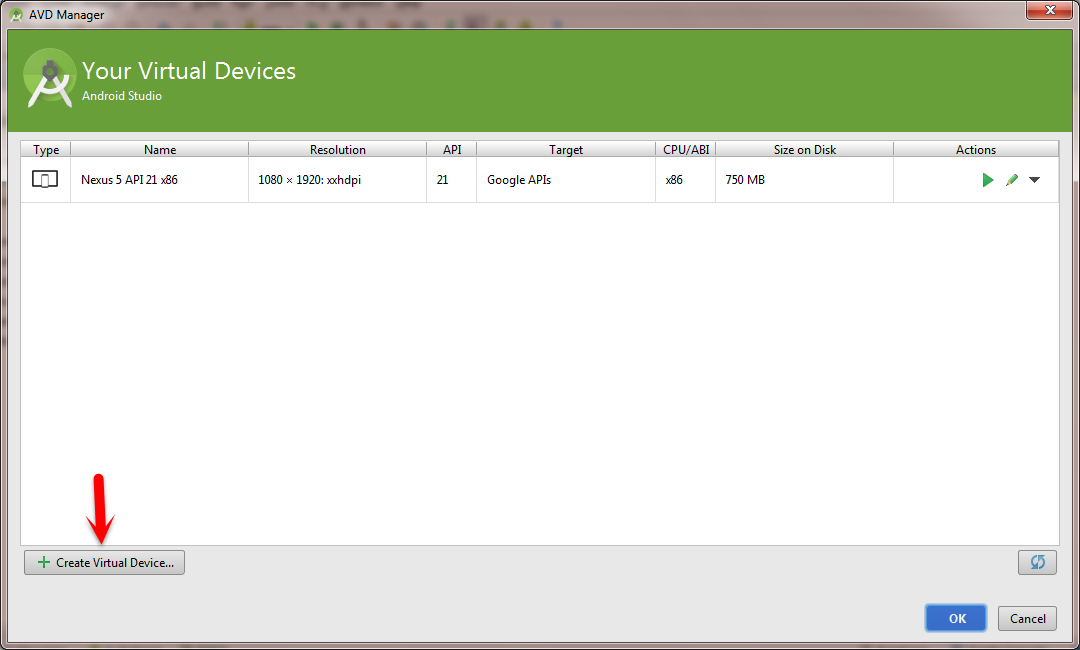Launch the Nexus 5 AVD with play icon
This screenshot has width=1080, height=650.
988,180
